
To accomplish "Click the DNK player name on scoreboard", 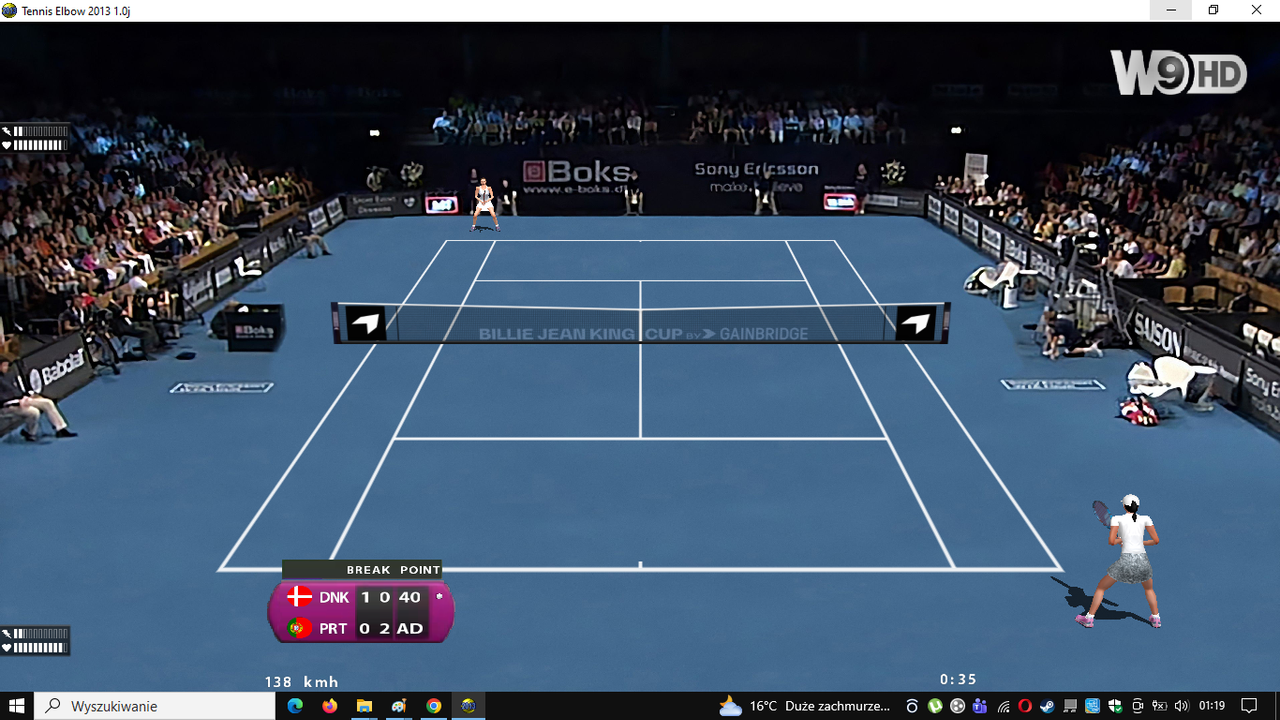I will point(334,597).
